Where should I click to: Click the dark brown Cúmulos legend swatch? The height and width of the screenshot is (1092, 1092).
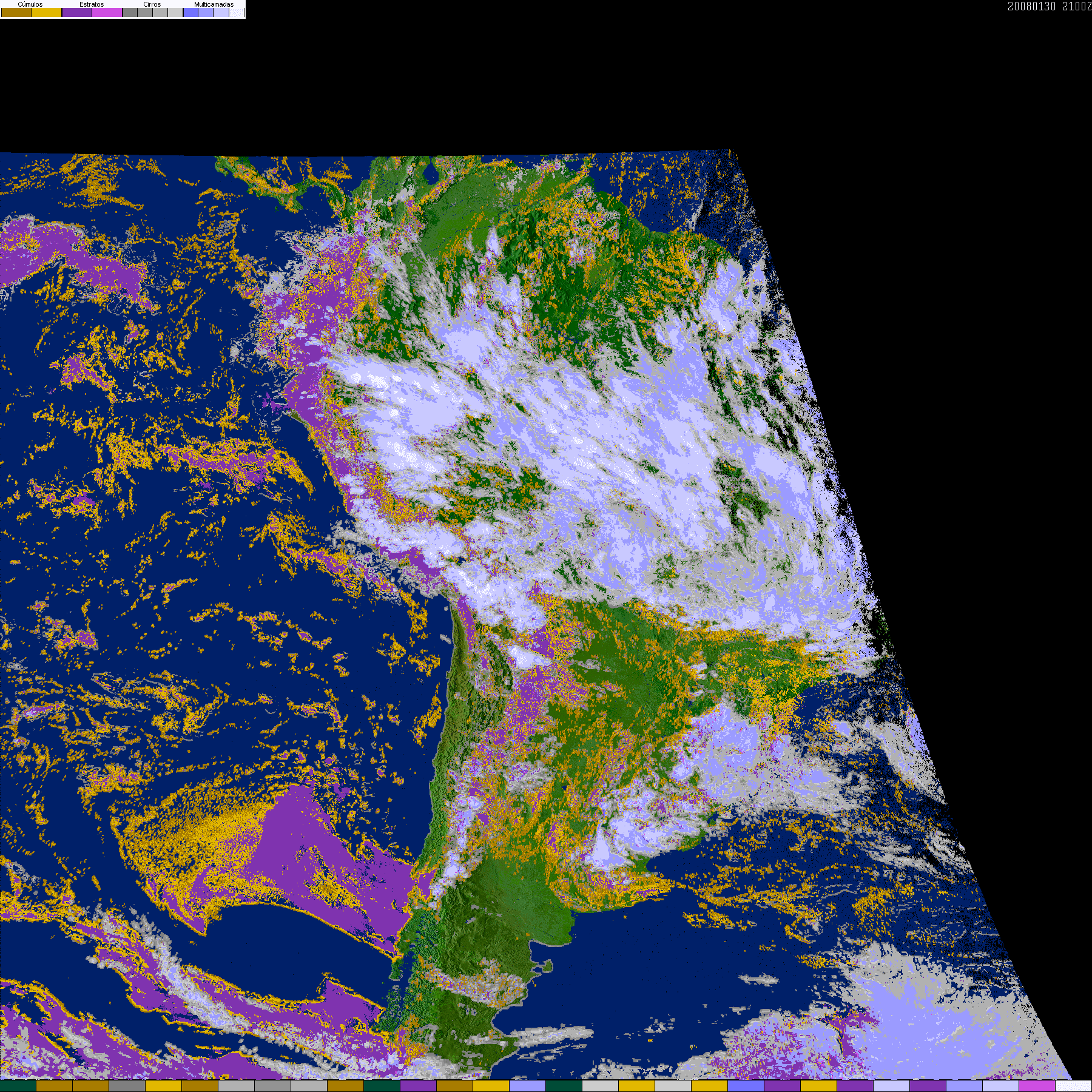point(16,13)
